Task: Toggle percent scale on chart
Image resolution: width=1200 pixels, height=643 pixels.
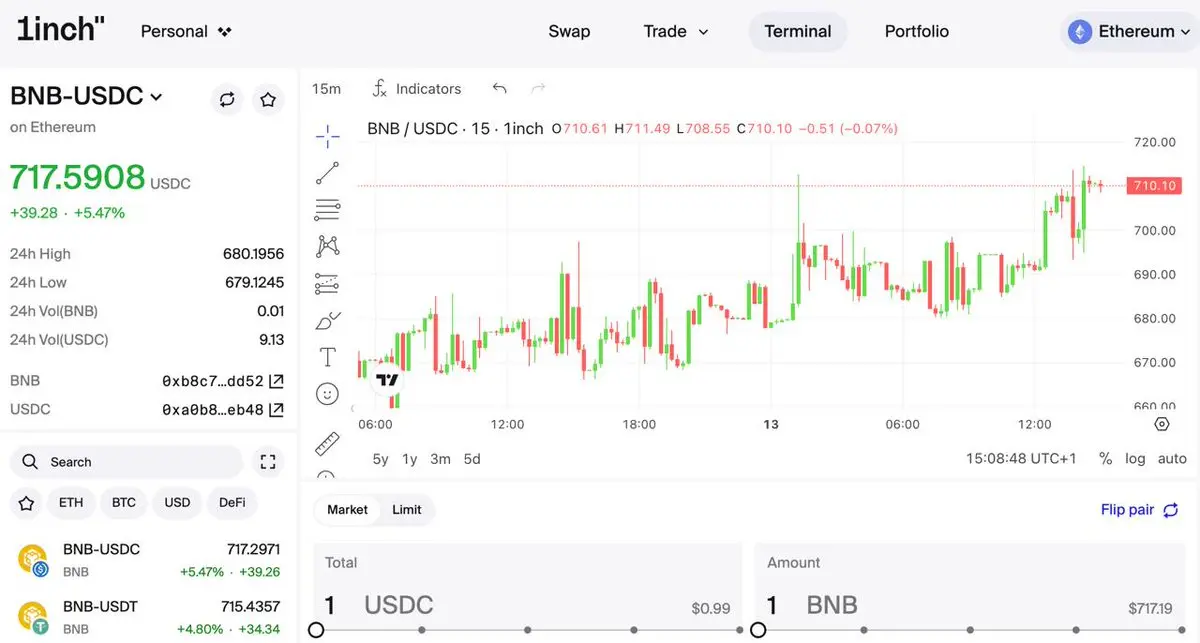Action: click(1105, 459)
